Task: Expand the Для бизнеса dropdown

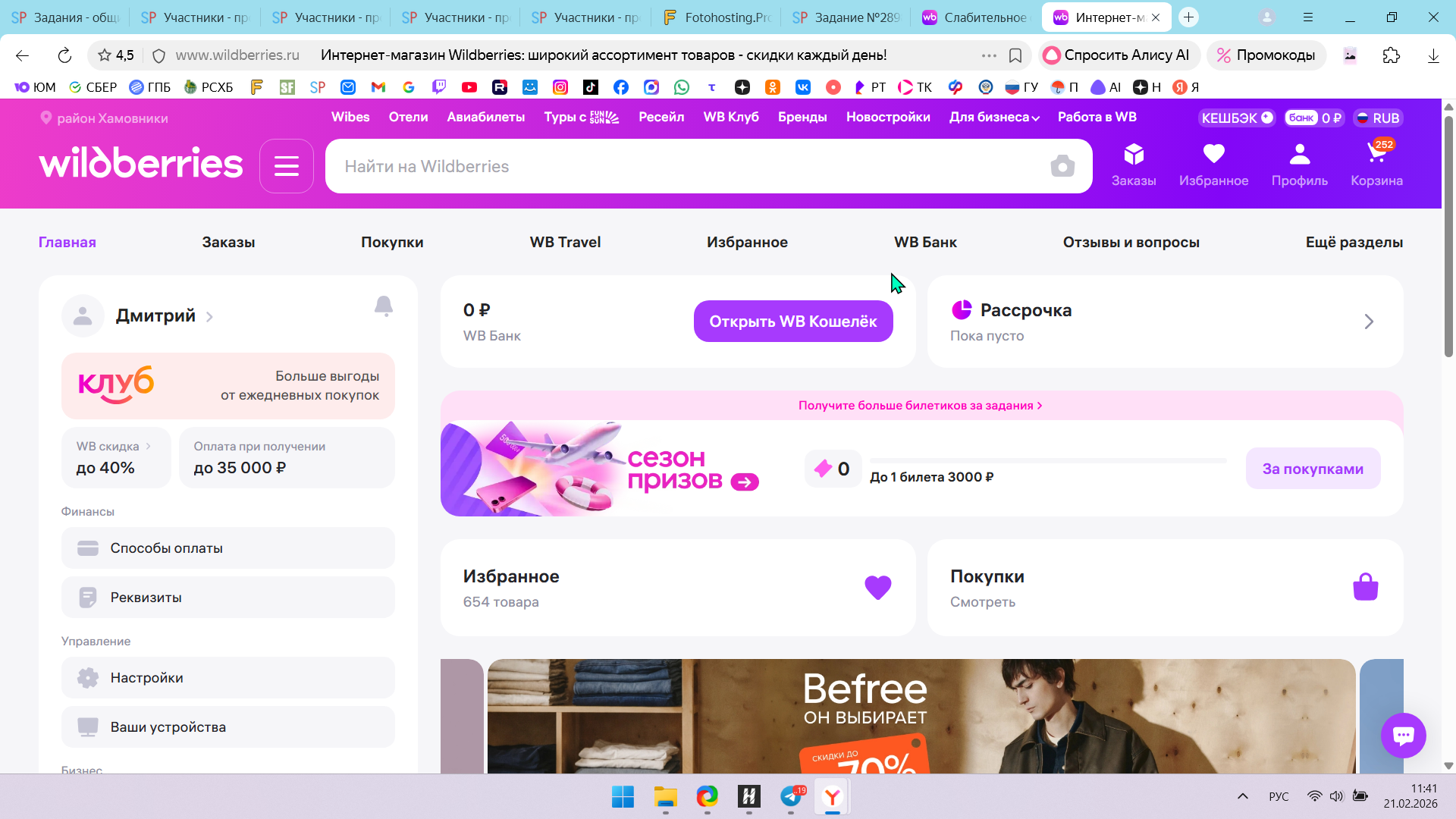Action: (994, 118)
